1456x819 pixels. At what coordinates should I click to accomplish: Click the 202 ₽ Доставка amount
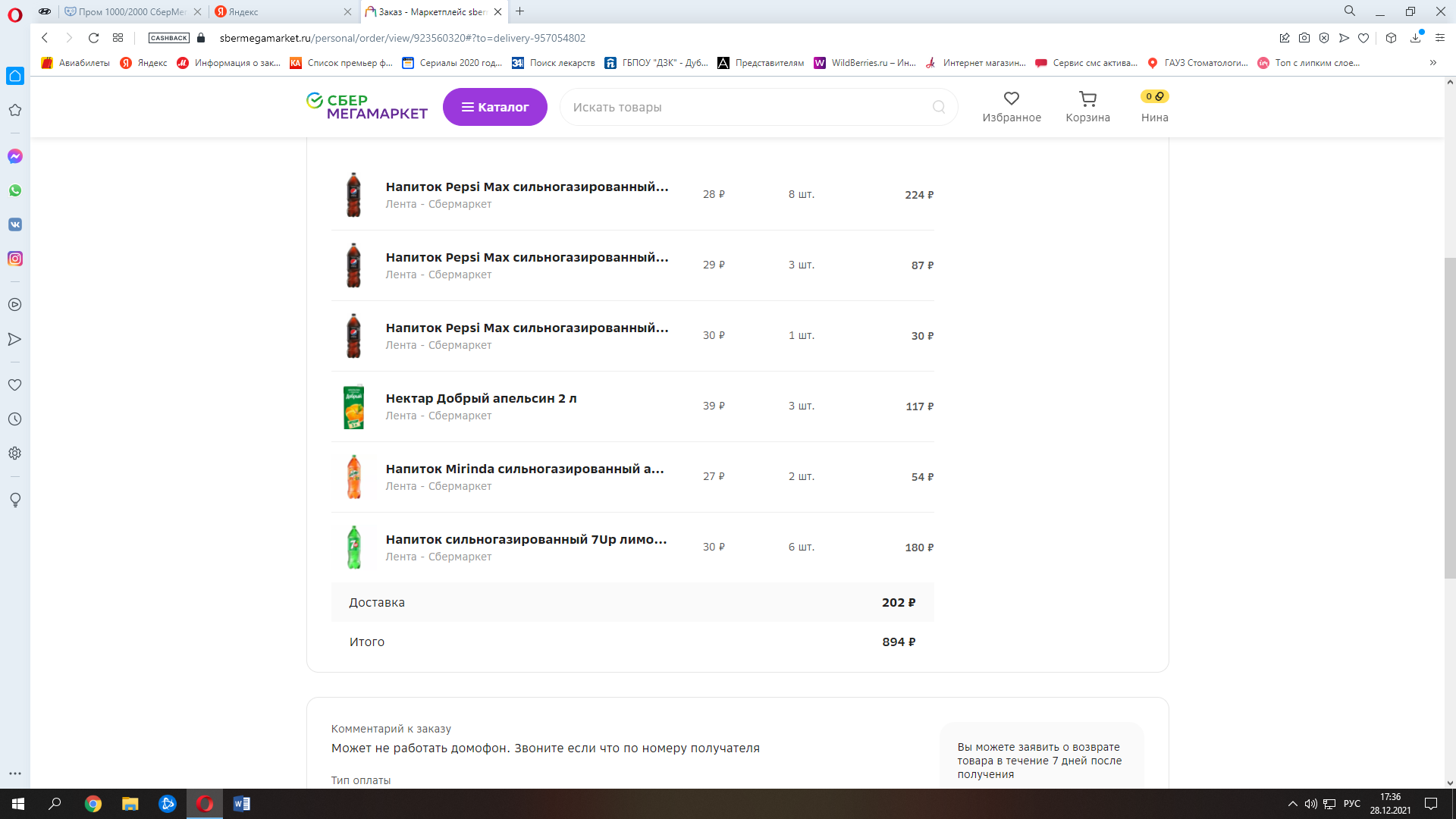899,602
